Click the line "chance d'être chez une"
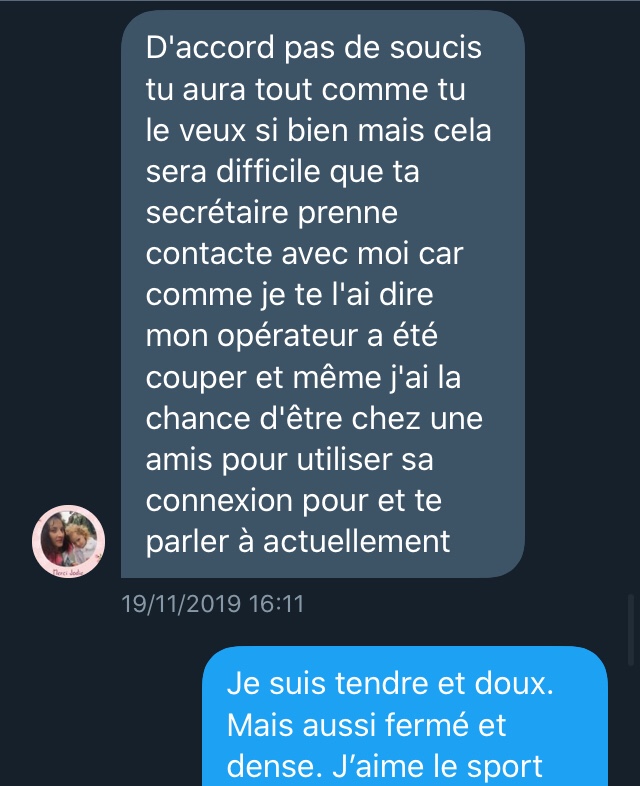This screenshot has height=786, width=640. click(314, 419)
